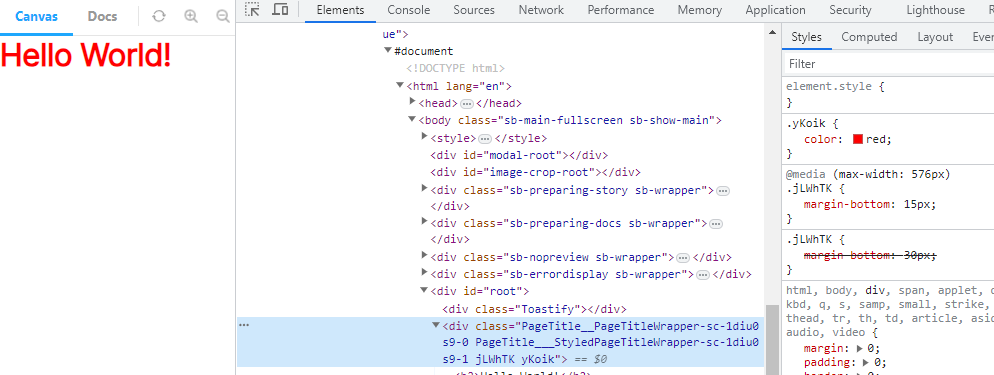The height and width of the screenshot is (375, 994).
Task: Select the DOCTYPE html comment row
Action: pyautogui.click(x=455, y=68)
